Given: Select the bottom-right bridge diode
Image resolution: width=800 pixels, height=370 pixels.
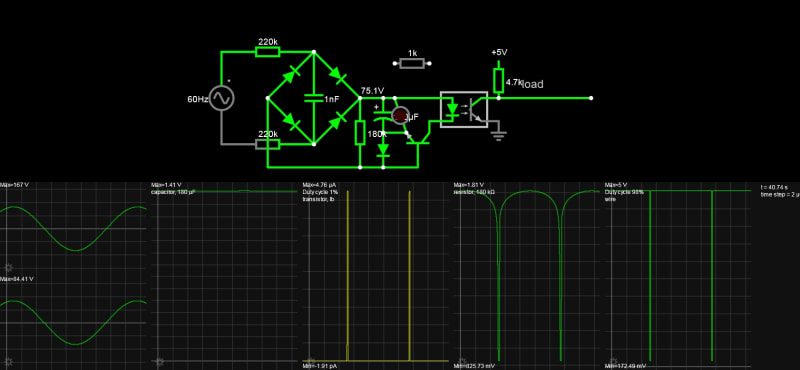Looking at the screenshot, I should pyautogui.click(x=337, y=122).
